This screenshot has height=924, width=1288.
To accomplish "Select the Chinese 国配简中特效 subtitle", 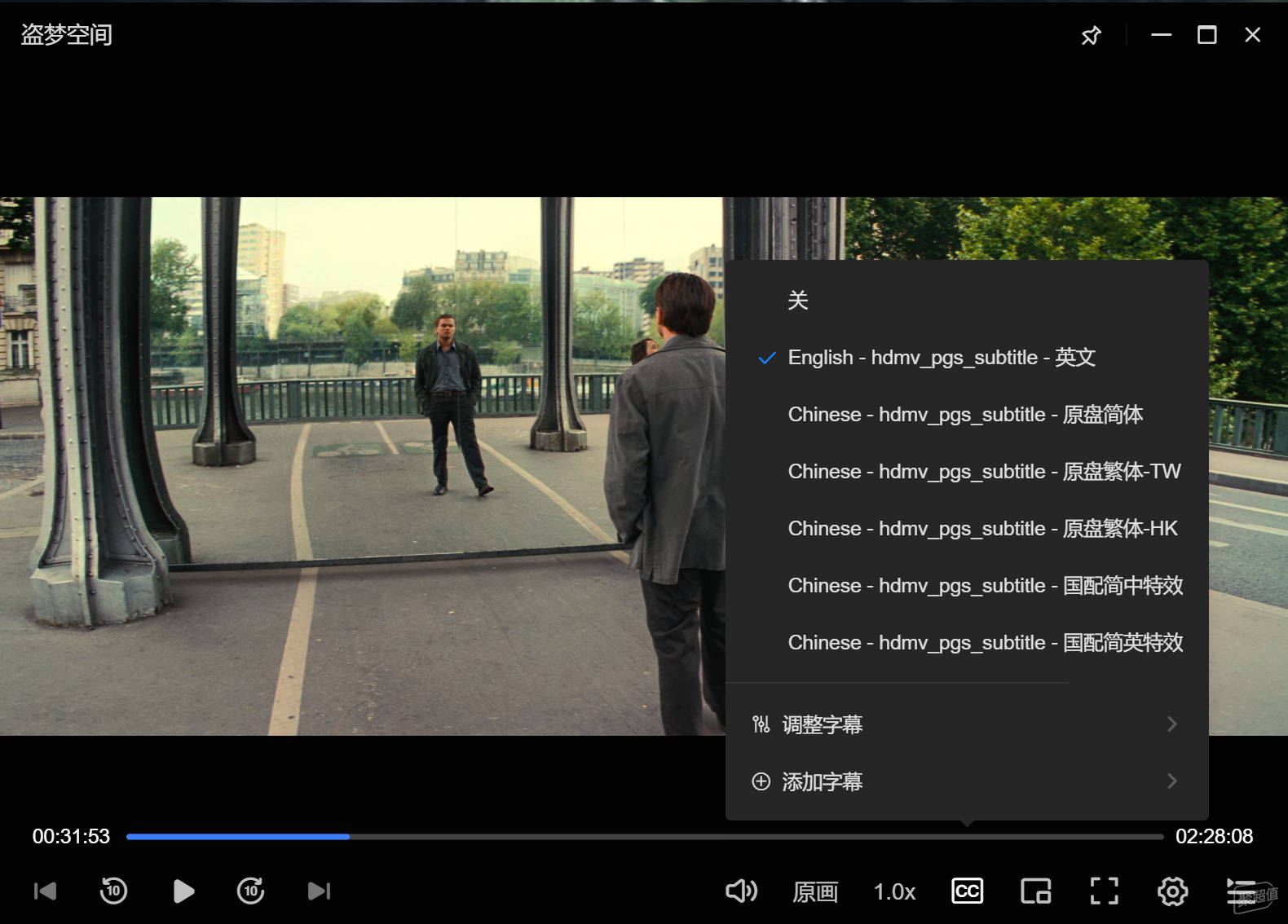I will [x=967, y=586].
